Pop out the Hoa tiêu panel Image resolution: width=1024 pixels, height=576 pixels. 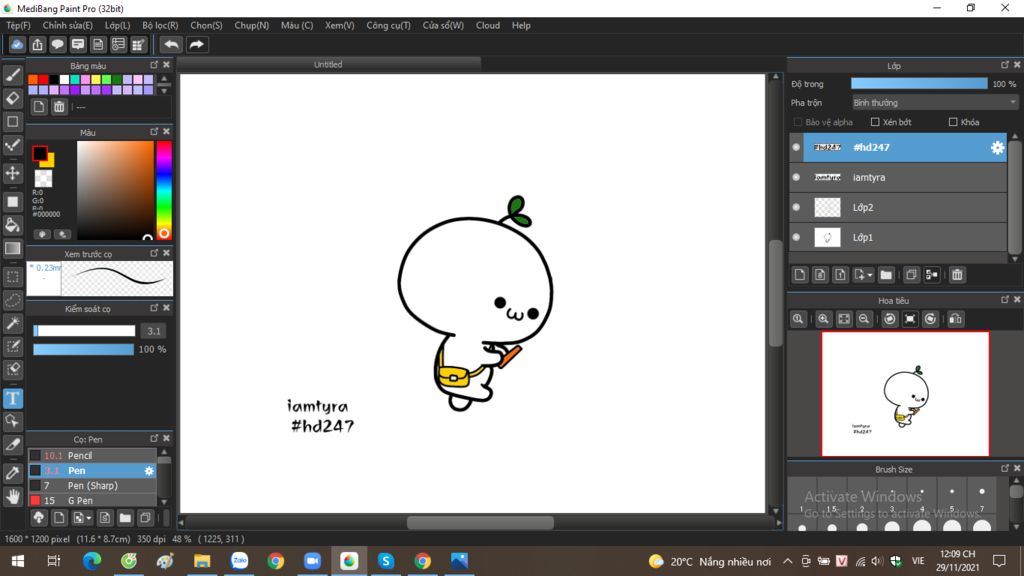(1005, 300)
